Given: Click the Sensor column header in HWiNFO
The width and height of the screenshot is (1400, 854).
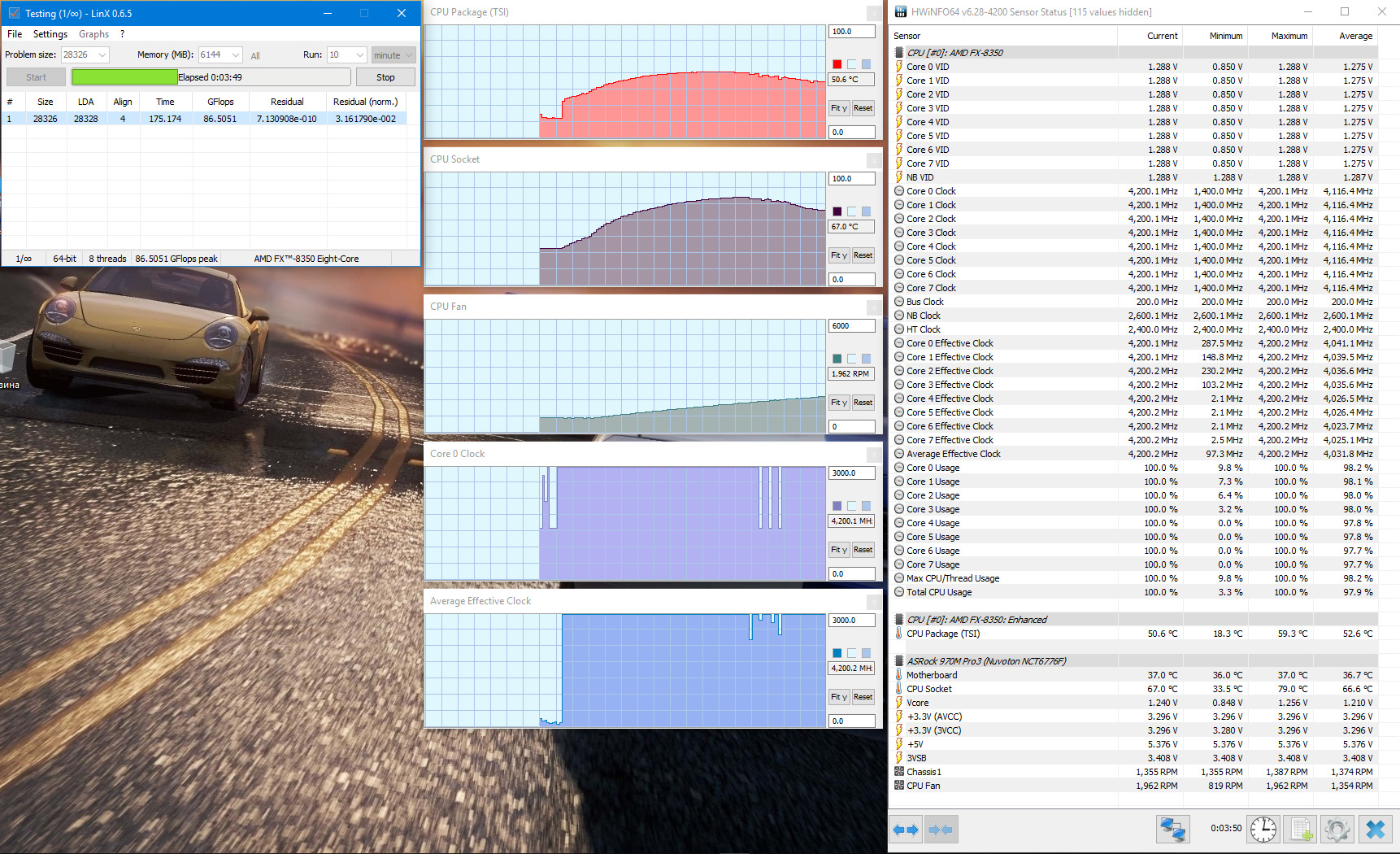Looking at the screenshot, I should tap(1004, 36).
